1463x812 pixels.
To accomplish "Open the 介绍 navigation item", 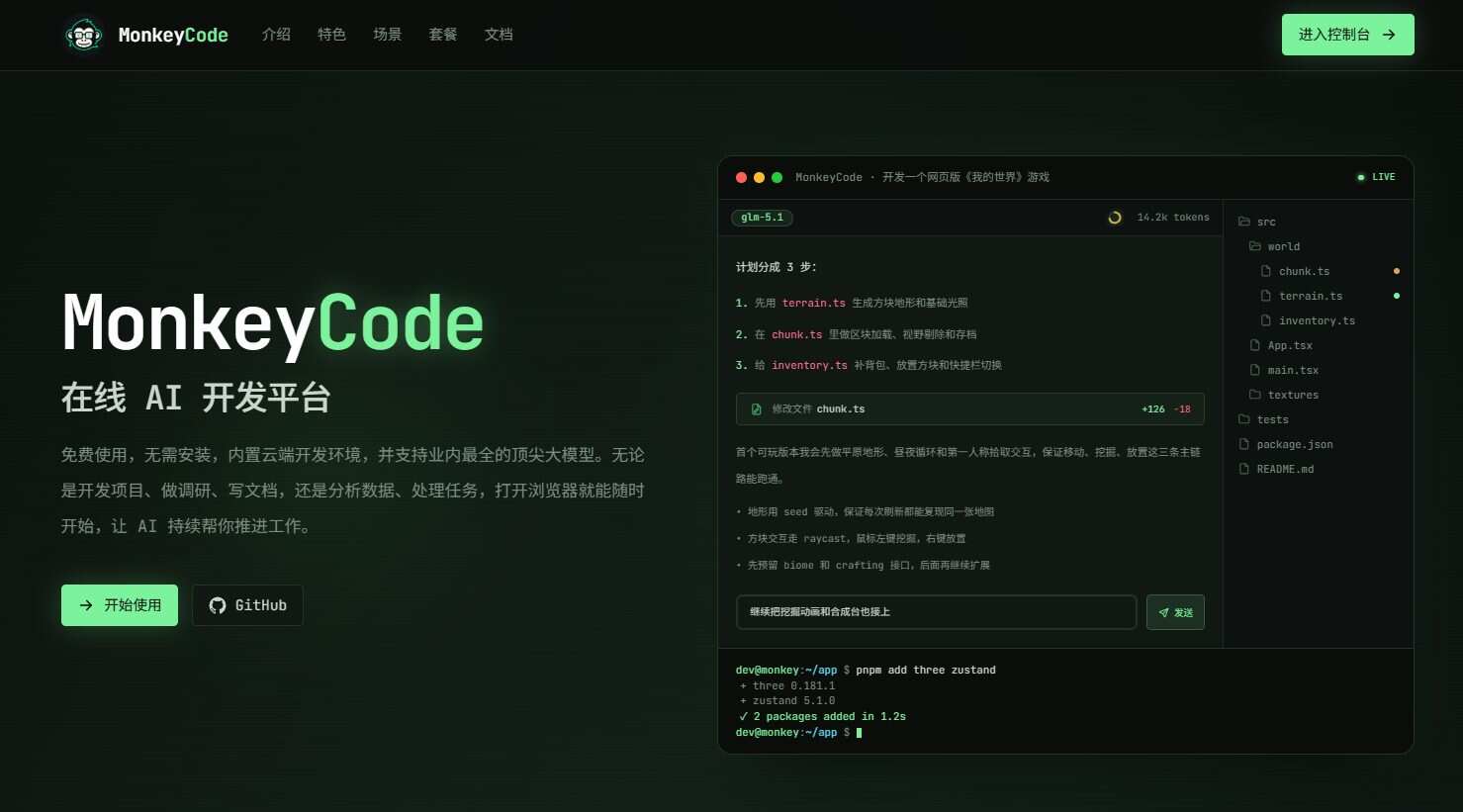I will click(x=276, y=35).
